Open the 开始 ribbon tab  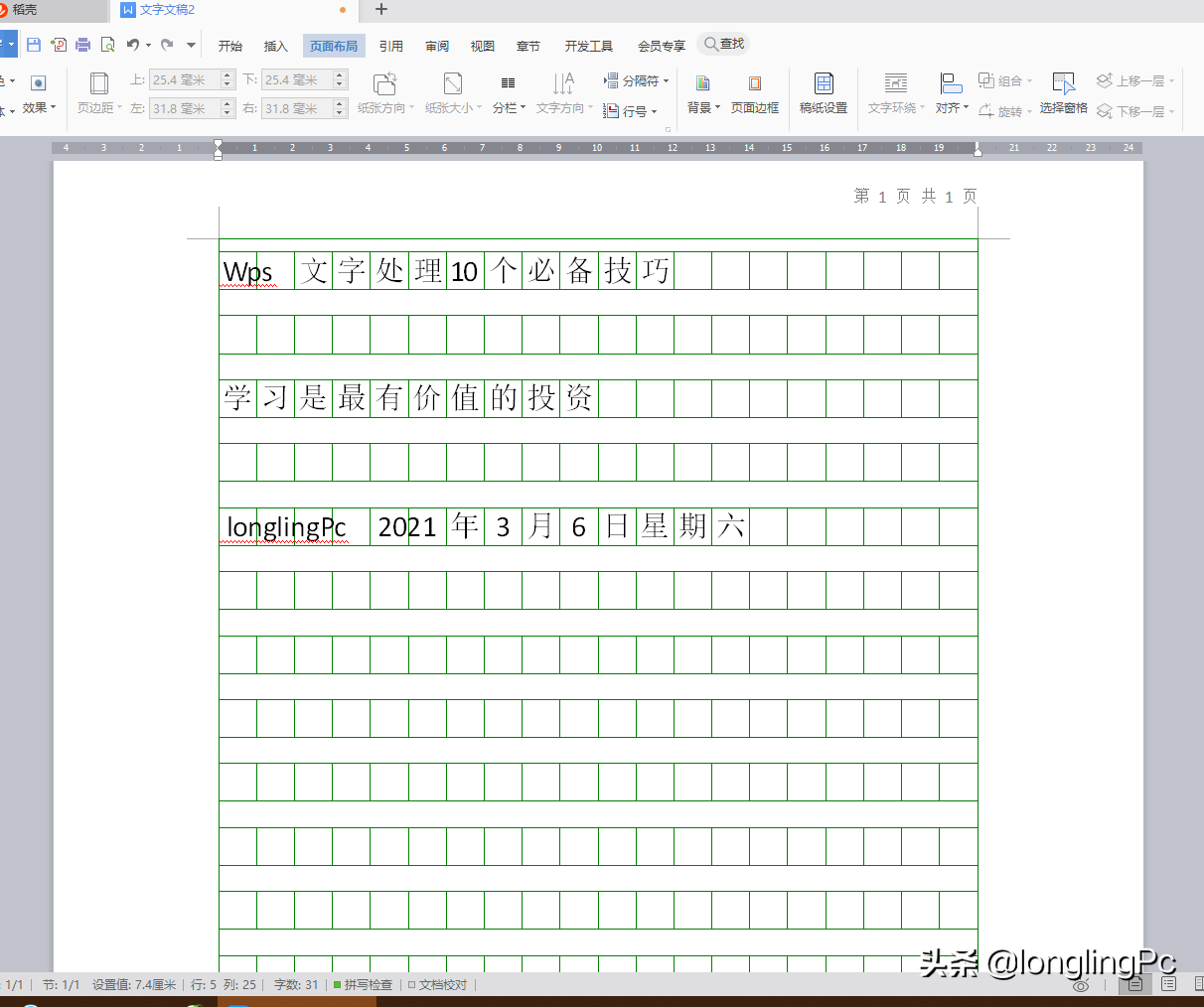coord(230,46)
